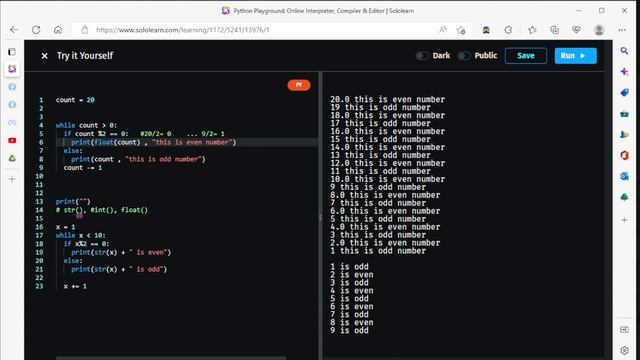
Task: Click the PY language badge
Action: [x=299, y=85]
